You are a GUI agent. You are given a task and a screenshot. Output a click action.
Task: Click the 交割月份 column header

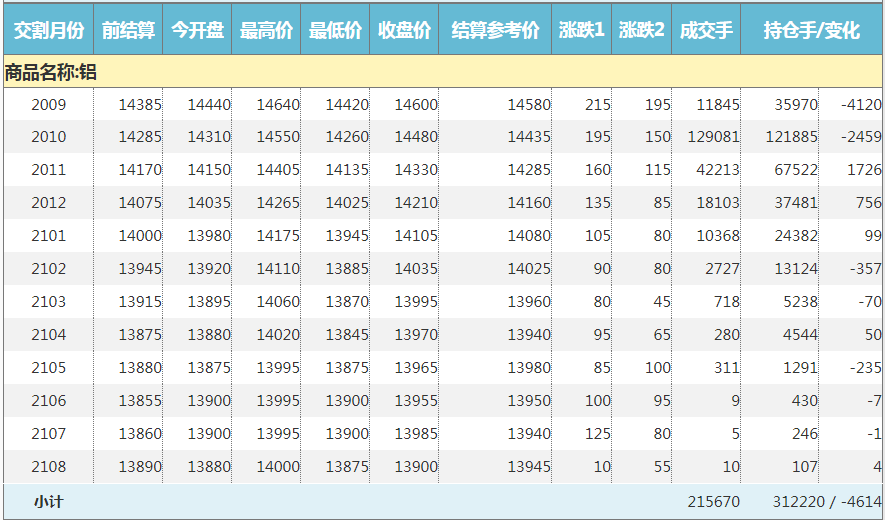[x=48, y=31]
